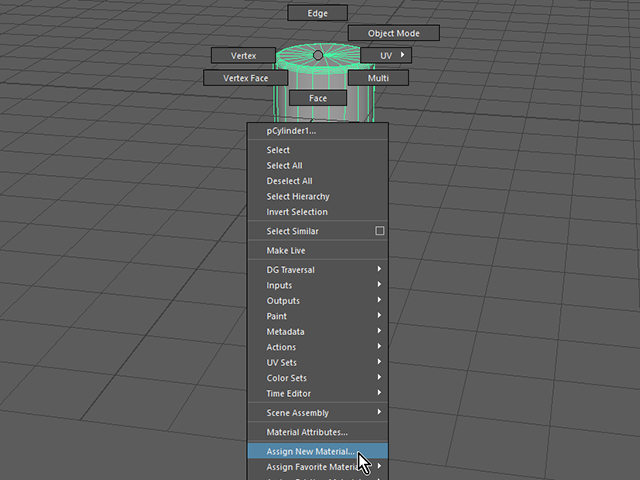The width and height of the screenshot is (640, 480).
Task: Expand the Inputs submenu
Action: (318, 285)
